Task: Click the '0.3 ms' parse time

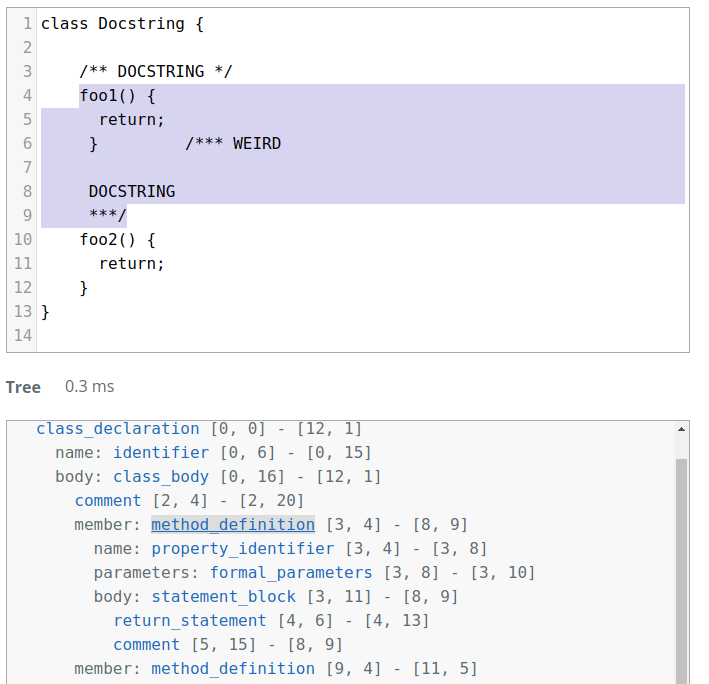Action: (x=90, y=387)
